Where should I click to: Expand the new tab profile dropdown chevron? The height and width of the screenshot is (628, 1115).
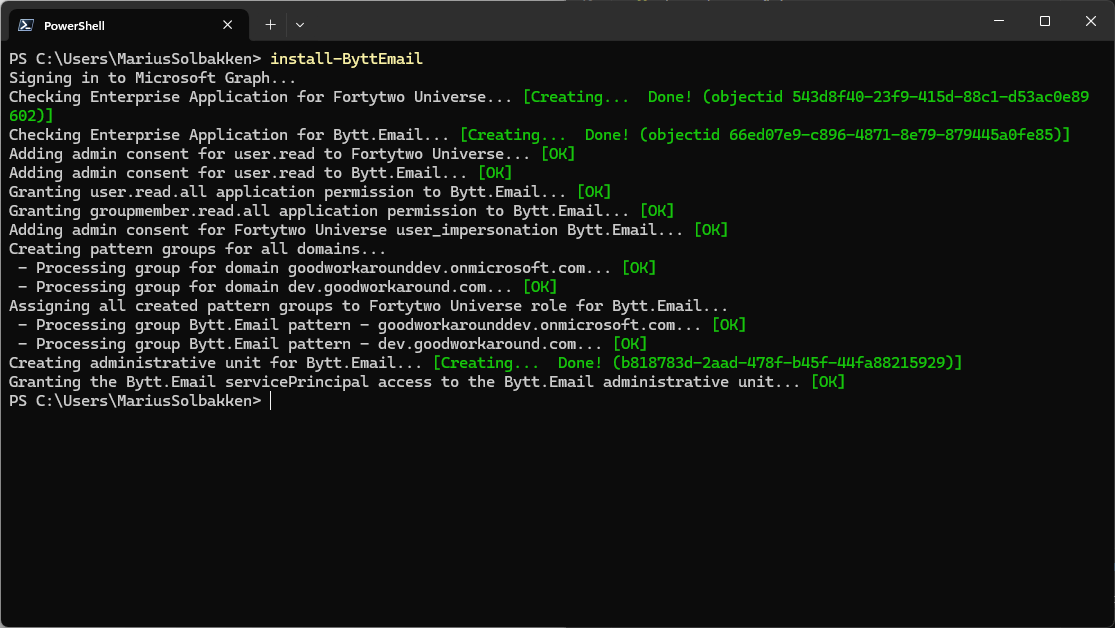click(300, 24)
